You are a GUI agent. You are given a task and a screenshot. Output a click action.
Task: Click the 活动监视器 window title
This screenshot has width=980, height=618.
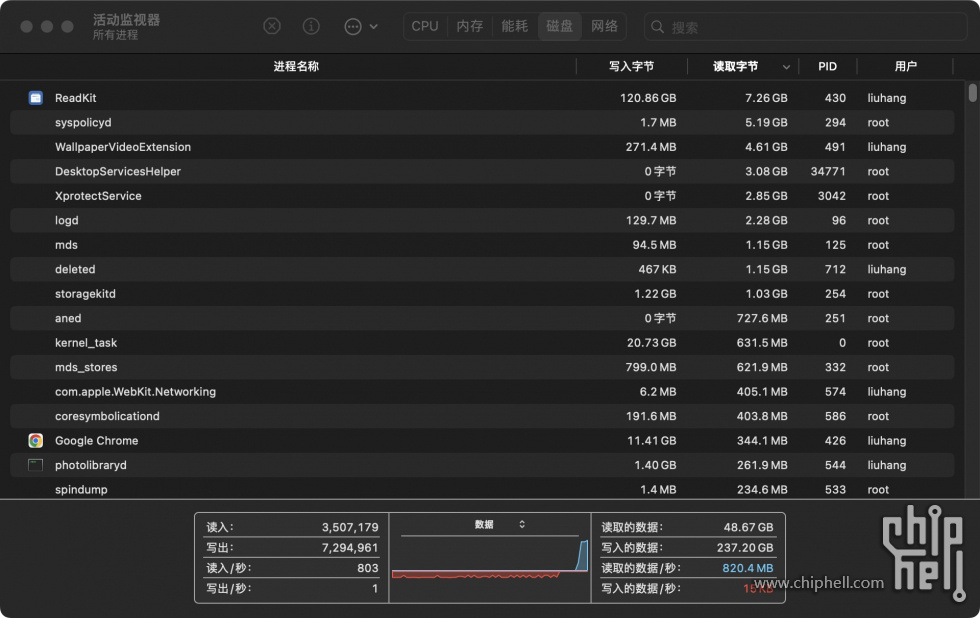pos(126,19)
